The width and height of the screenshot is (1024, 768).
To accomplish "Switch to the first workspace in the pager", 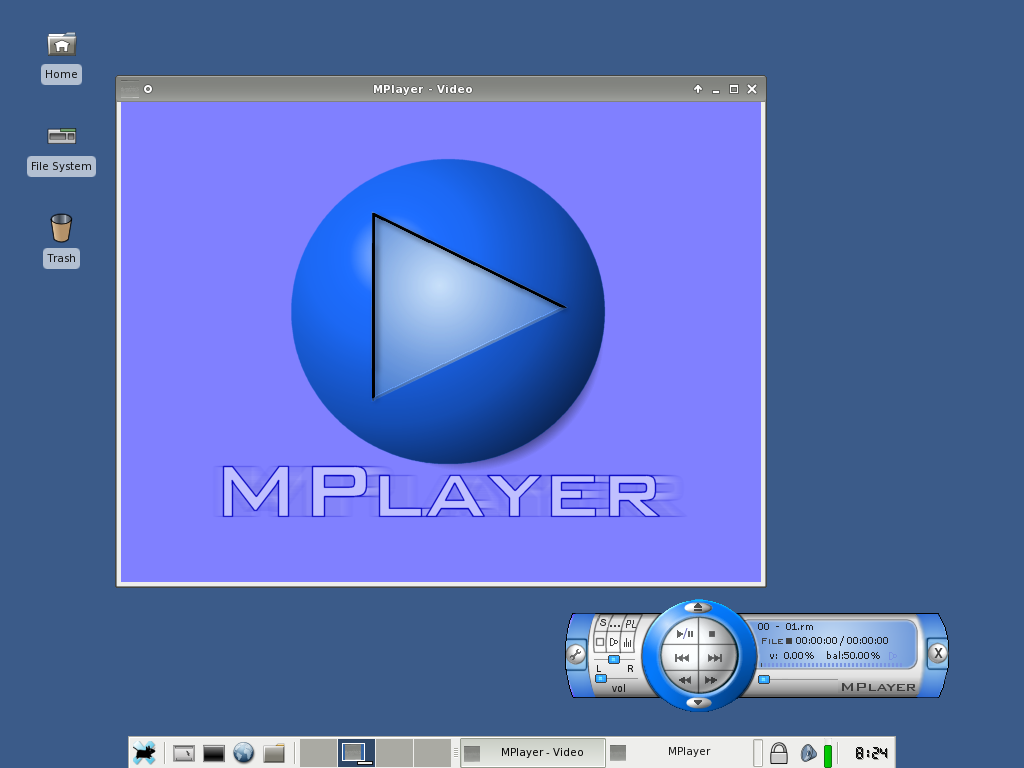I will pos(318,752).
